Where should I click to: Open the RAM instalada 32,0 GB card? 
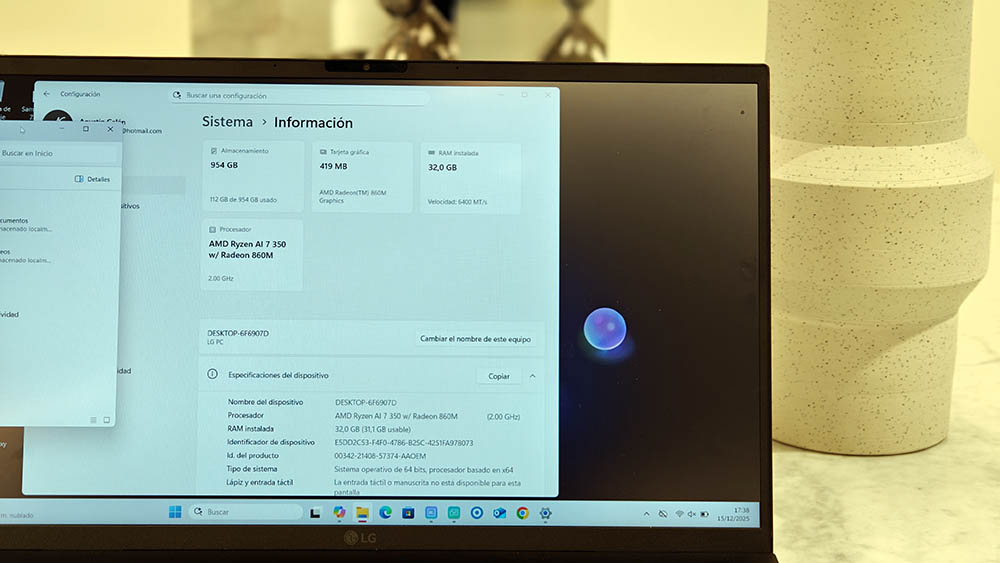[470, 179]
